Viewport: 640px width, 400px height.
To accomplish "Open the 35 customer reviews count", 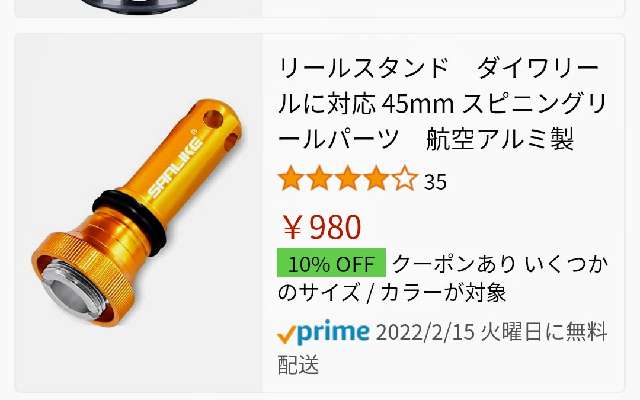I will tap(435, 182).
